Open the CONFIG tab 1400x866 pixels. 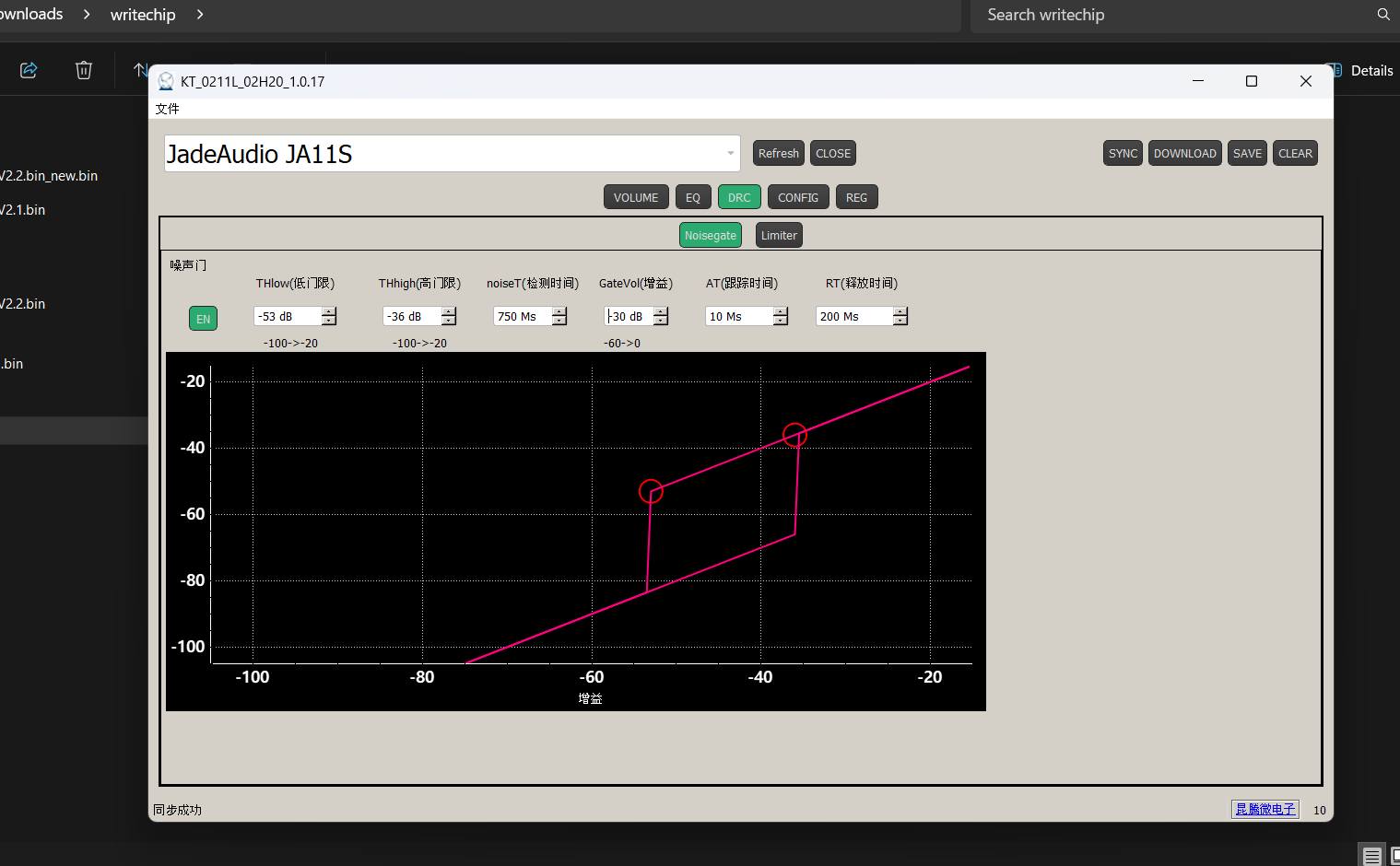[x=798, y=197]
